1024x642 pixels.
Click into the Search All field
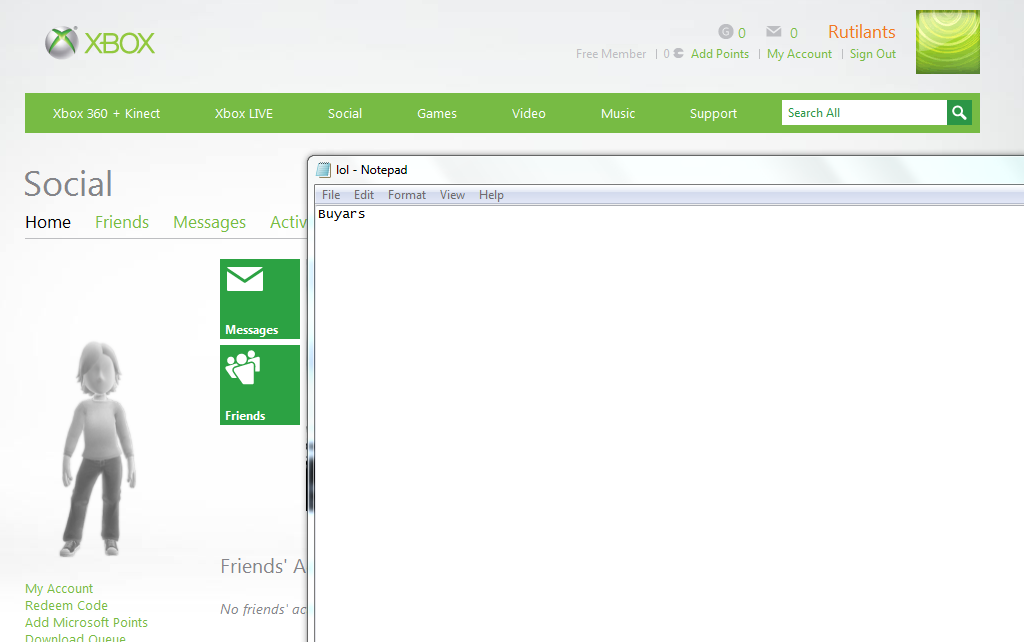click(x=864, y=112)
